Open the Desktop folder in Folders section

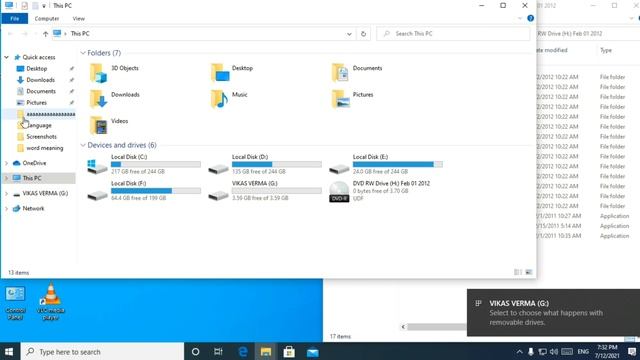pyautogui.click(x=233, y=73)
